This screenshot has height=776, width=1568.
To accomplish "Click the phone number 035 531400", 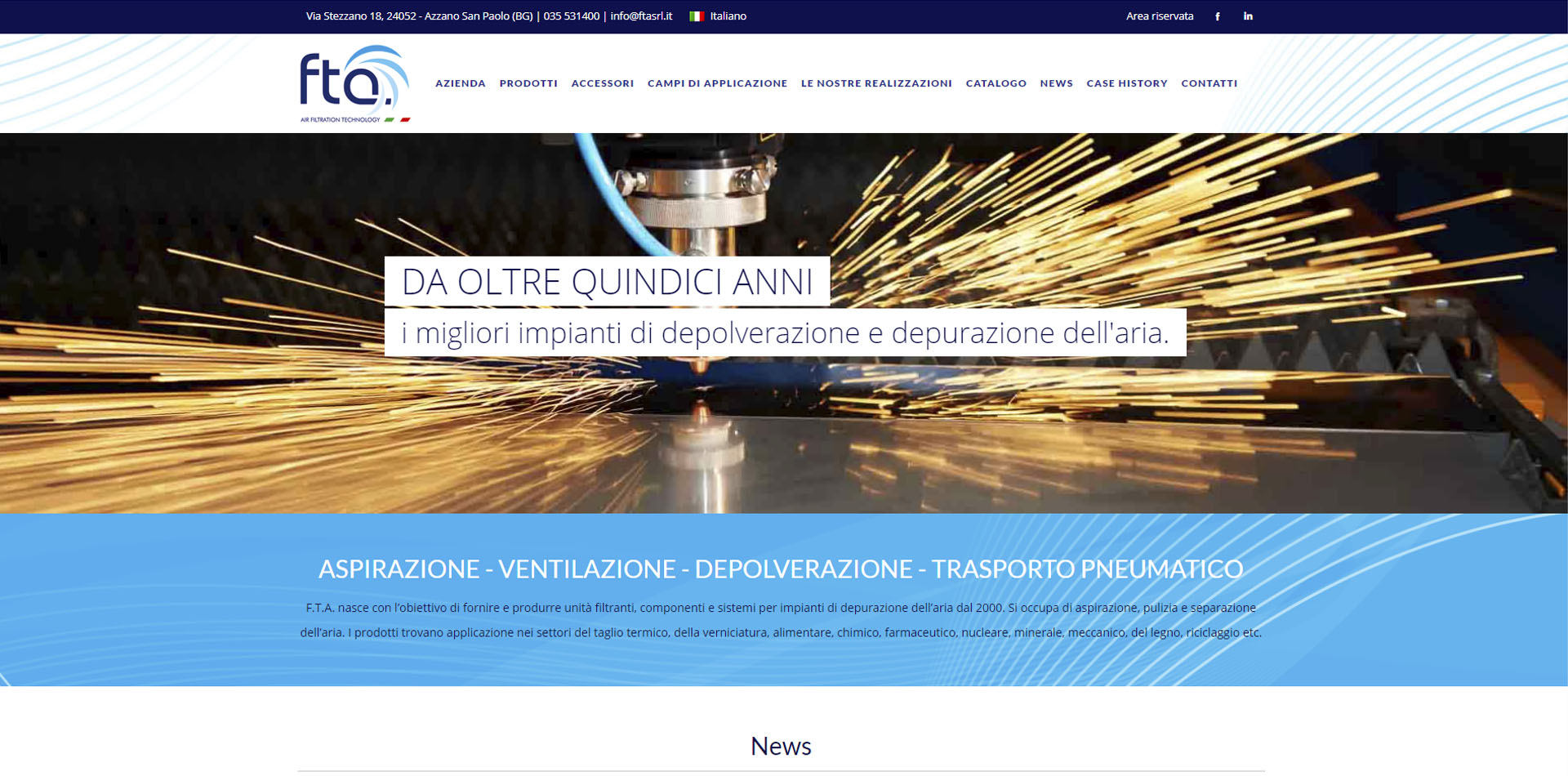I will click(x=571, y=16).
